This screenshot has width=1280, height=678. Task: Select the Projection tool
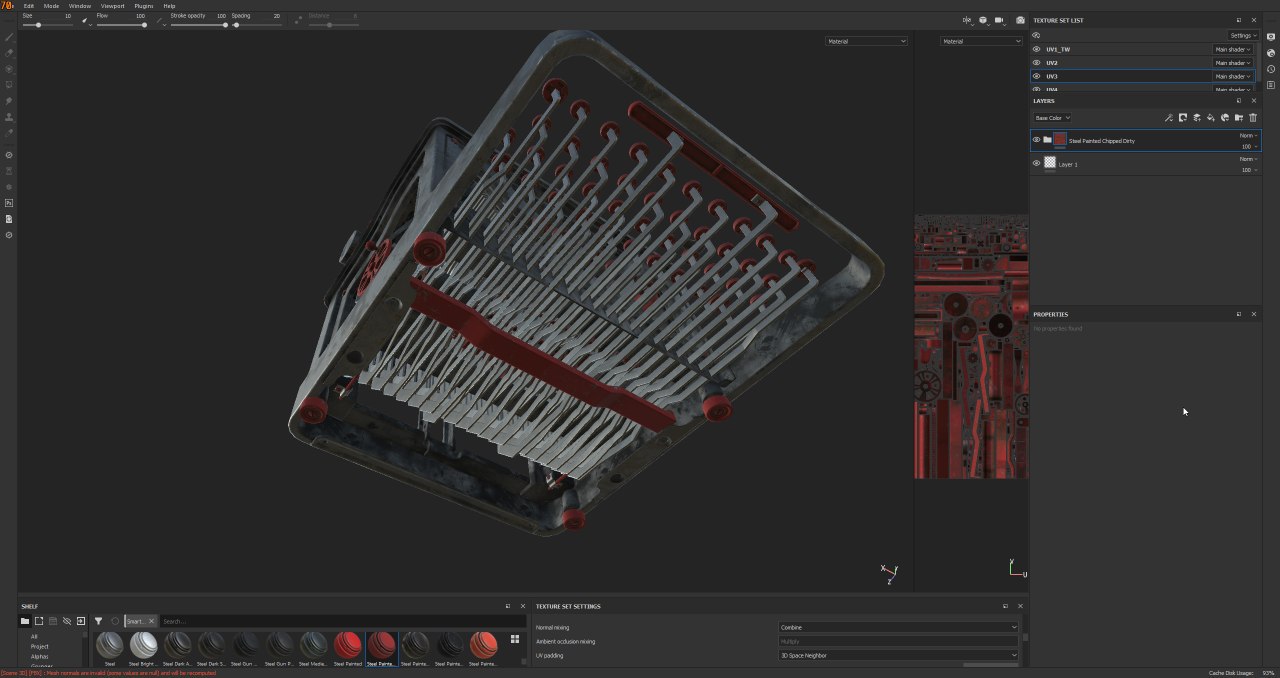[9, 69]
